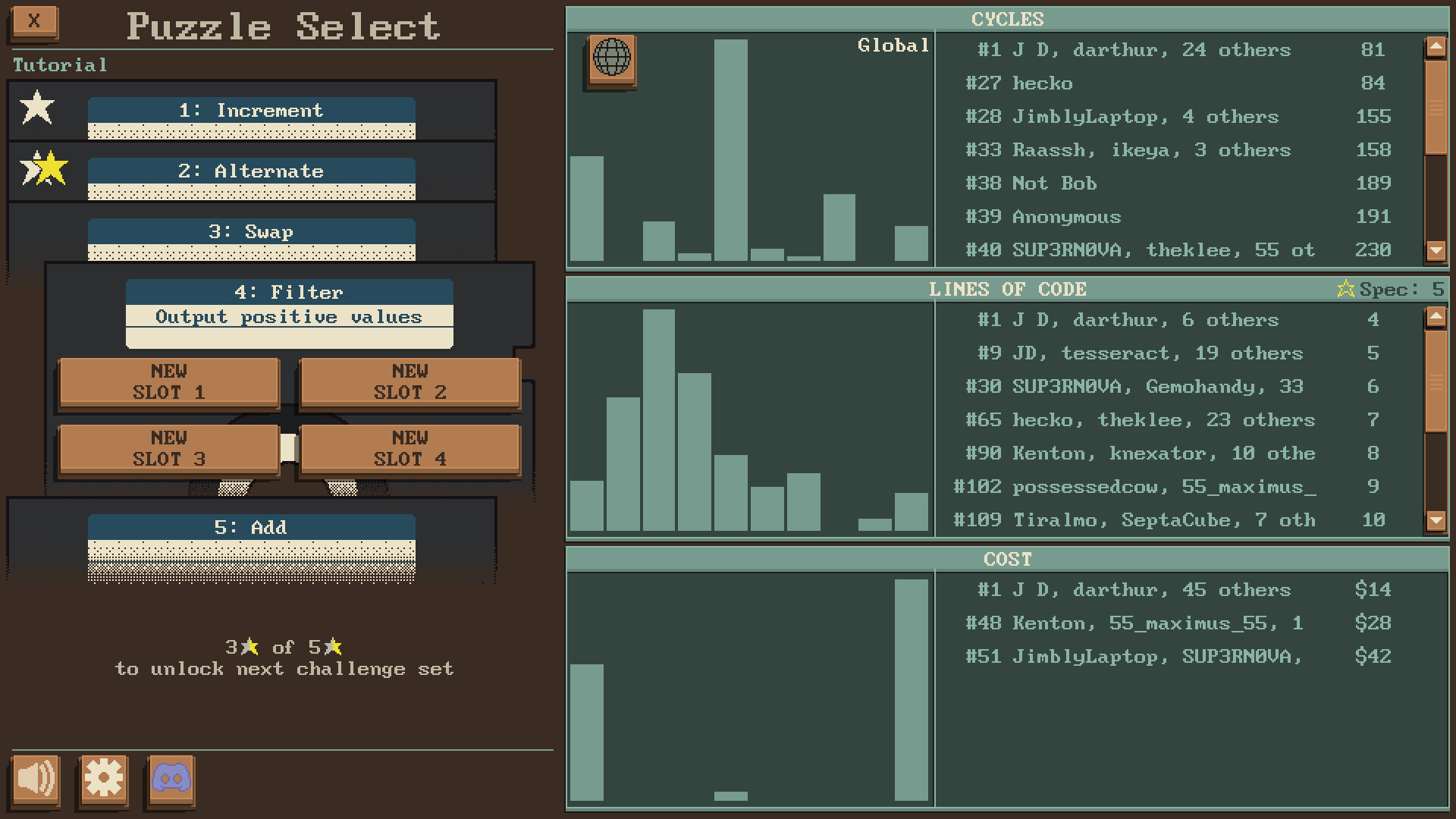The image size is (1456, 819).
Task: Open the settings gear menu
Action: tap(104, 781)
